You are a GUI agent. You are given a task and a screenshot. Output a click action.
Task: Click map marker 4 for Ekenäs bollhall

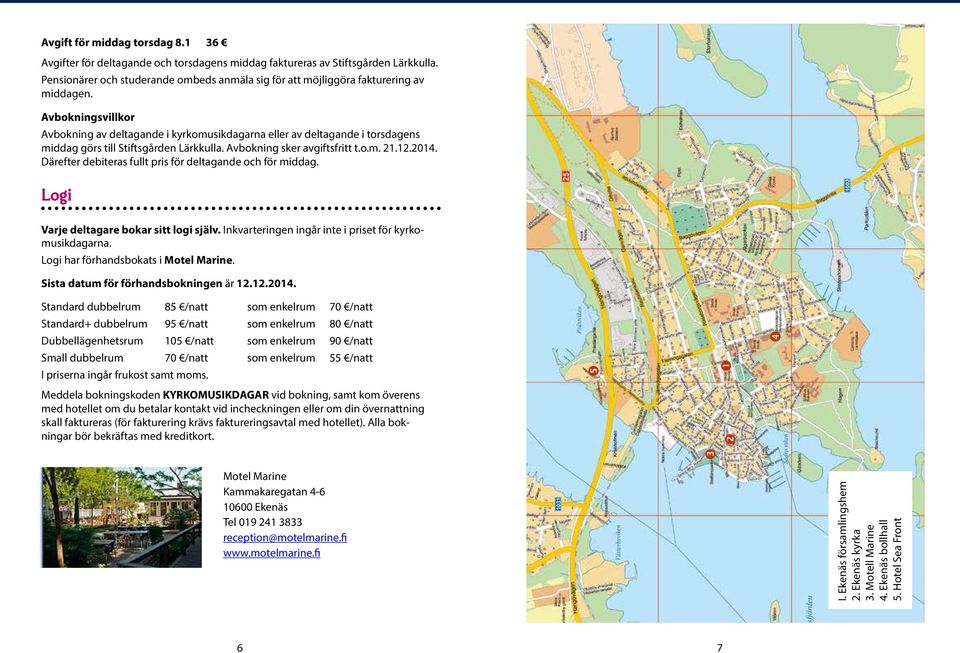775,336
